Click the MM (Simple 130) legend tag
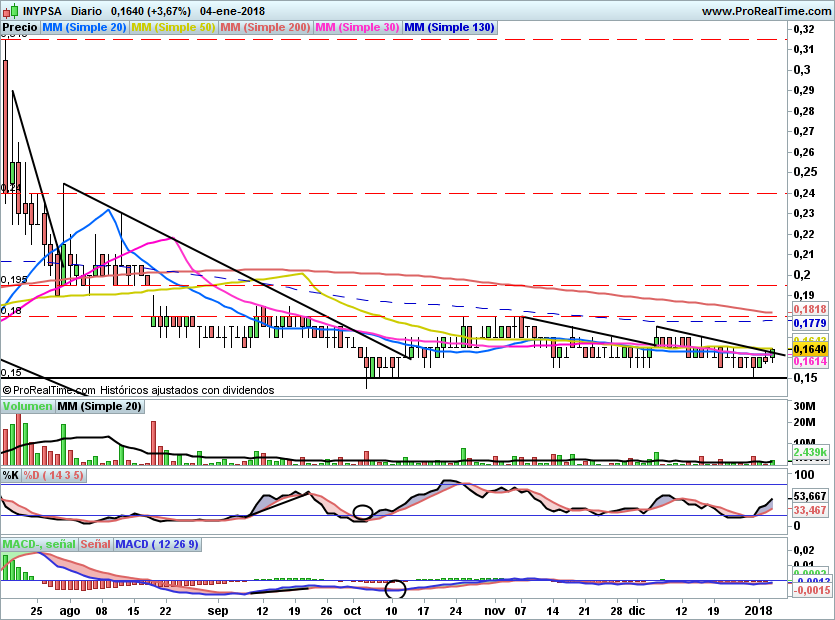Viewport: 835px width, 620px height. point(449,28)
